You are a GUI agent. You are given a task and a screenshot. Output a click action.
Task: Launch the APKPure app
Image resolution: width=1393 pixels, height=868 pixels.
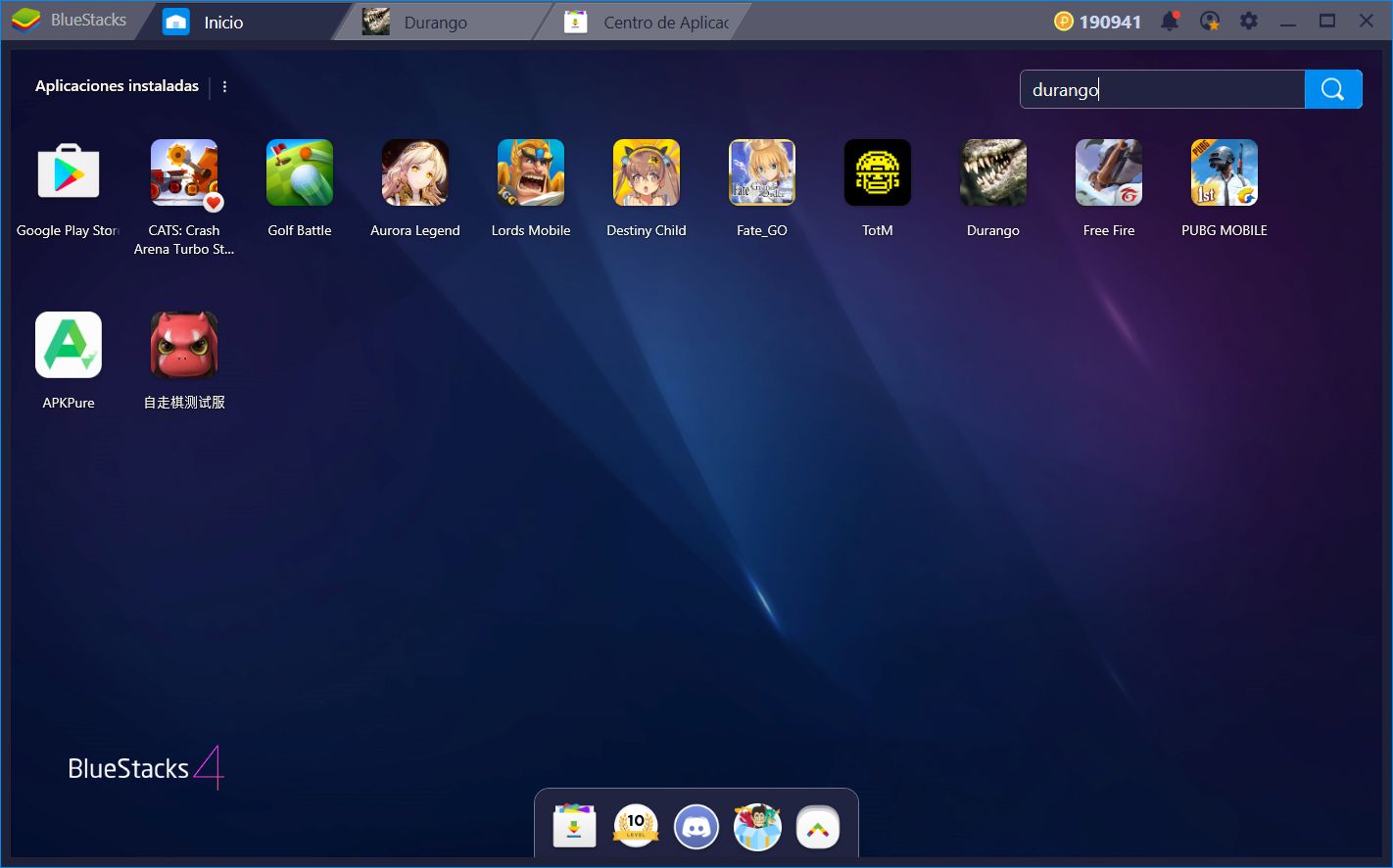coord(69,345)
